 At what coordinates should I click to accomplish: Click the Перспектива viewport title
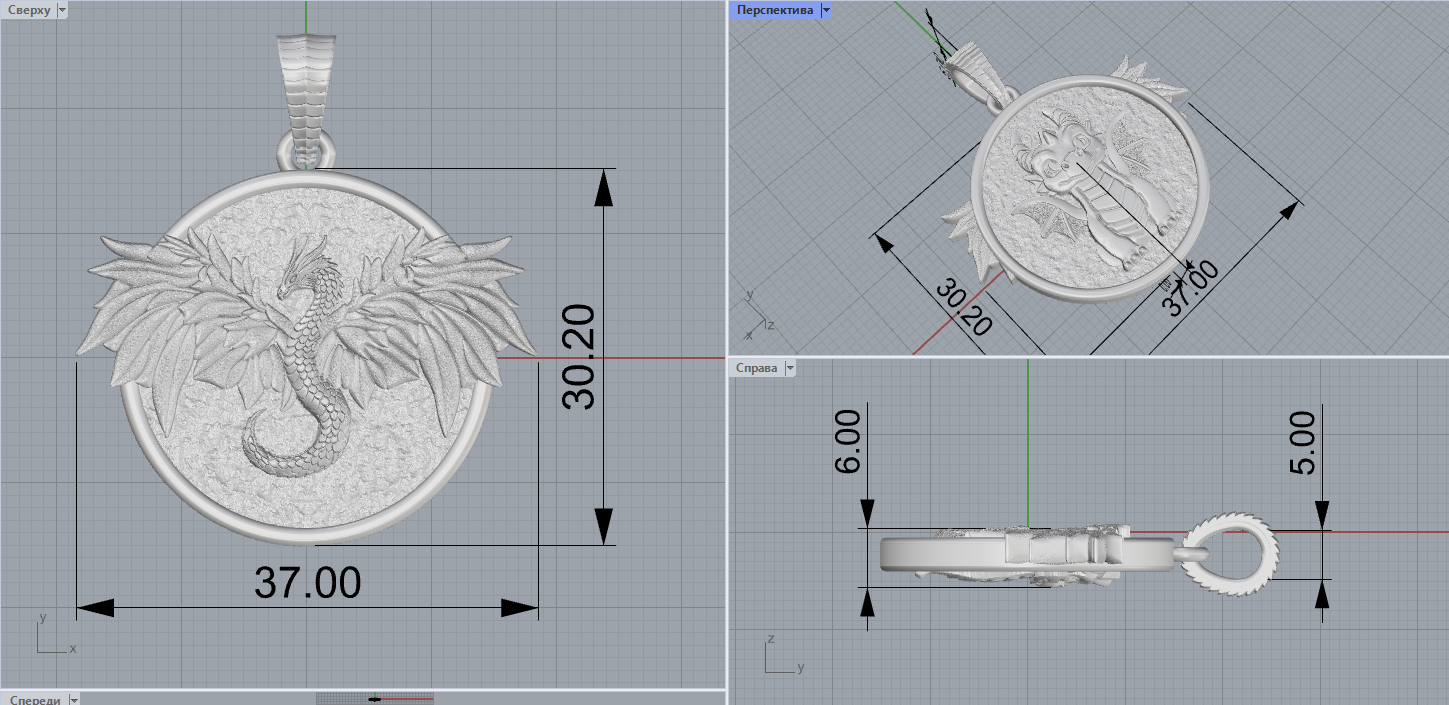pyautogui.click(x=774, y=10)
